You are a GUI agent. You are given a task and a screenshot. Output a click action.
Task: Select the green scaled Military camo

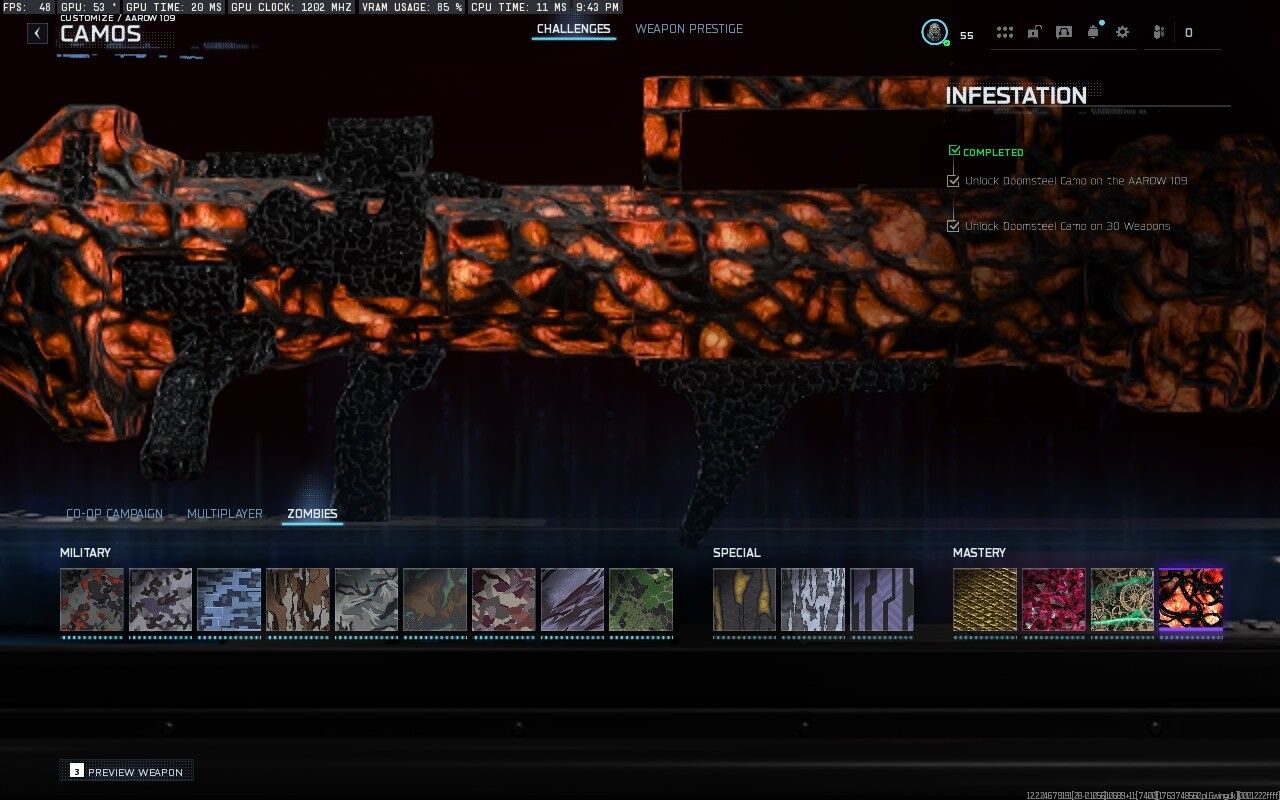pyautogui.click(x=641, y=600)
